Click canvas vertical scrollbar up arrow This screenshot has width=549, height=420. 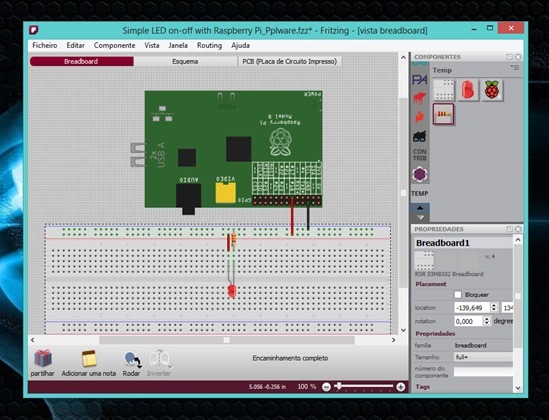tap(403, 57)
